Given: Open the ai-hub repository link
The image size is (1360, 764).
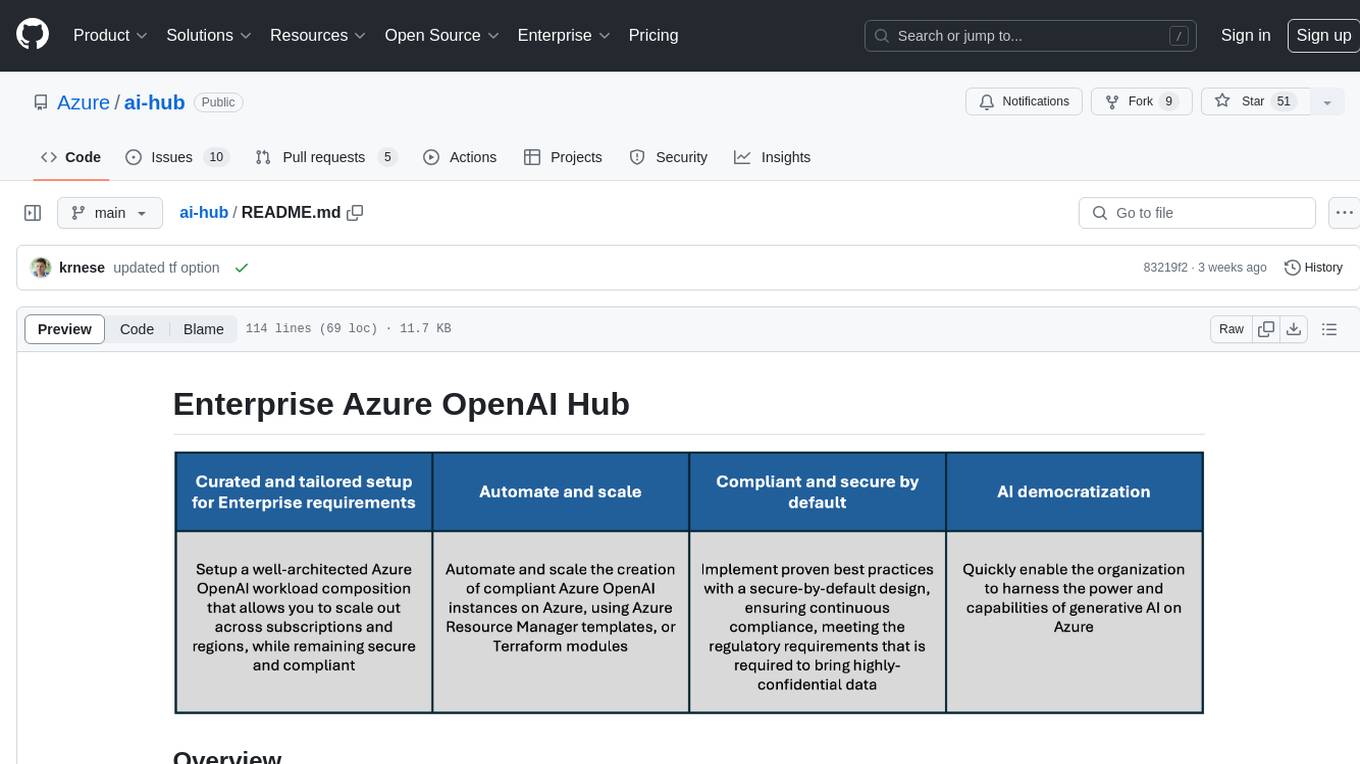Looking at the screenshot, I should pyautogui.click(x=154, y=102).
